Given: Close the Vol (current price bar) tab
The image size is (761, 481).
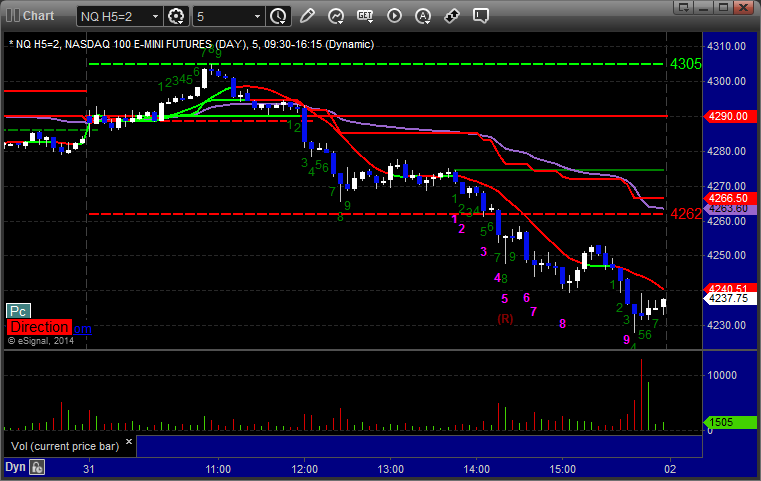Looking at the screenshot, I should click(x=129, y=442).
